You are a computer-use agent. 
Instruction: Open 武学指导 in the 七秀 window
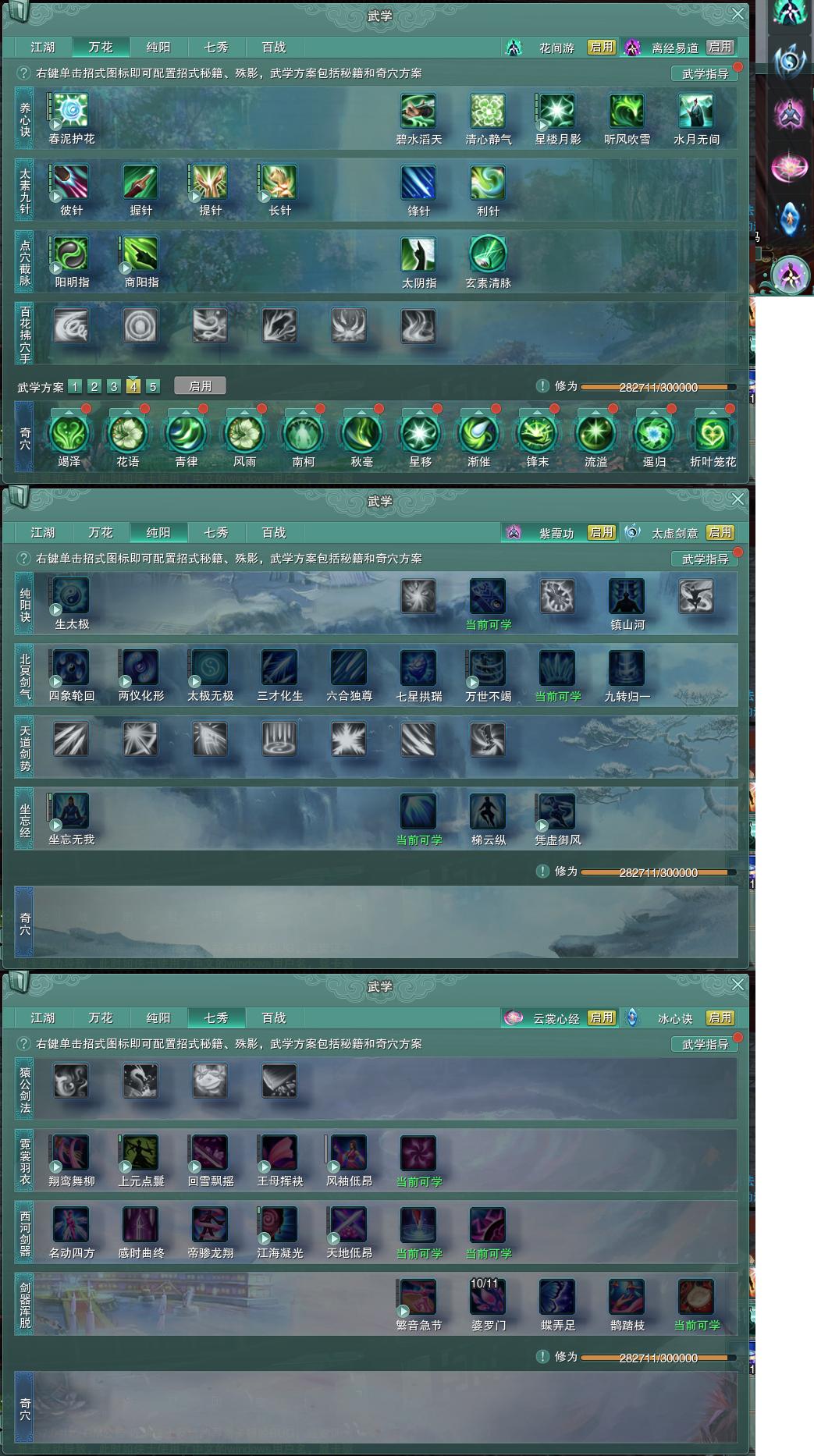[x=705, y=1044]
